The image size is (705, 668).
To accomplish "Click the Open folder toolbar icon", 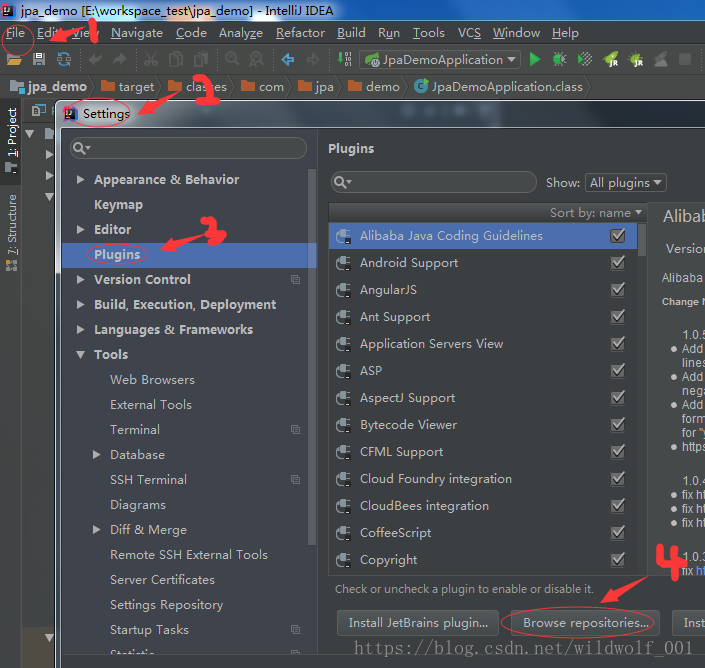I will (x=14, y=59).
